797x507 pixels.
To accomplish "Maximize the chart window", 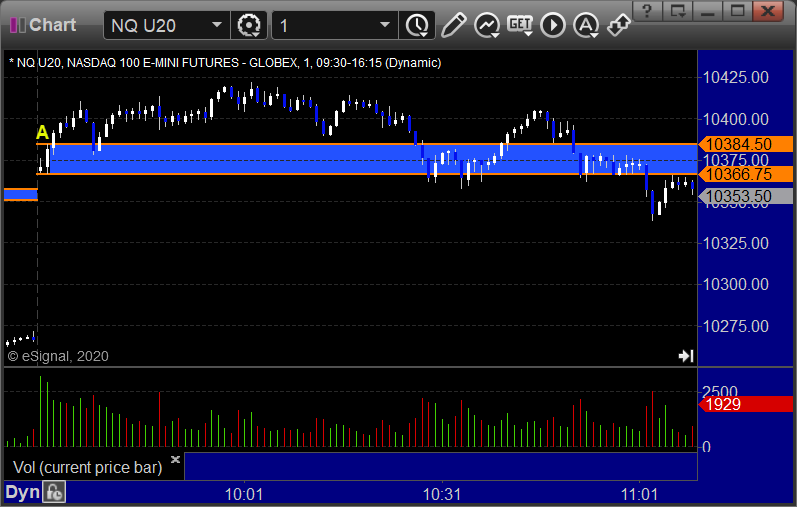I will click(738, 11).
